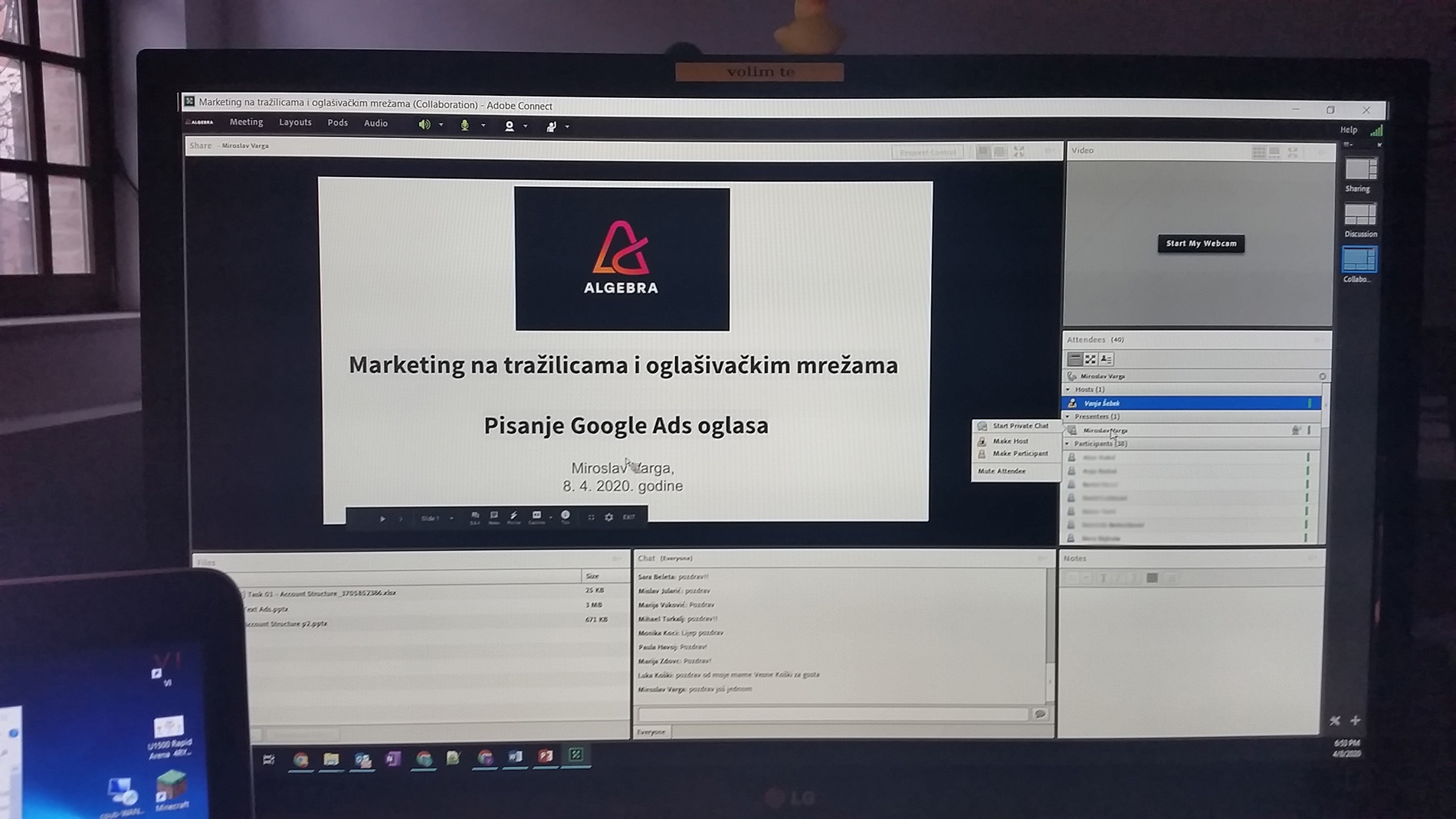Click the Q&A icon on slide toolbar
Viewport: 1456px width, 819px height.
(x=475, y=518)
